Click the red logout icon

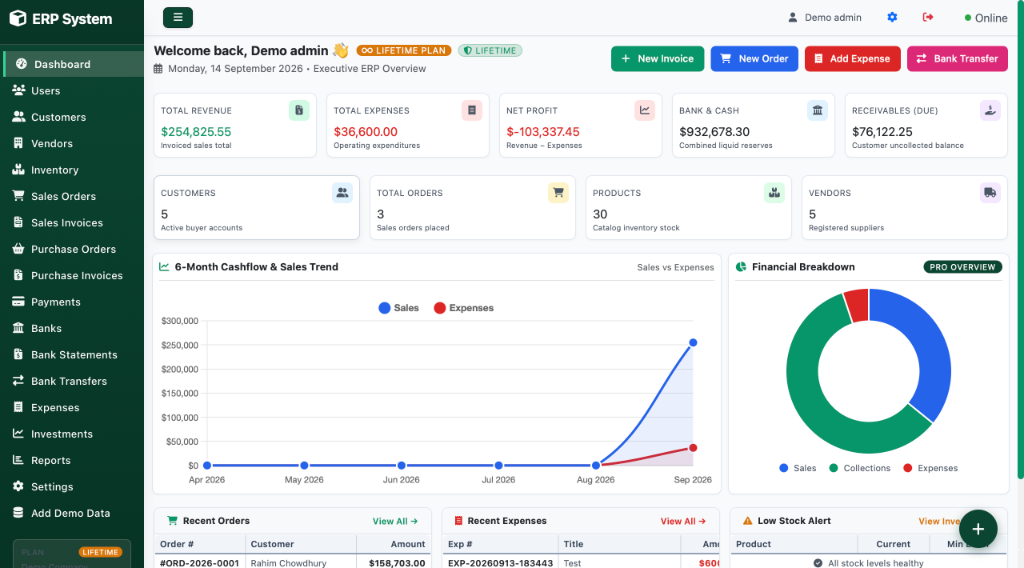pyautogui.click(x=927, y=18)
